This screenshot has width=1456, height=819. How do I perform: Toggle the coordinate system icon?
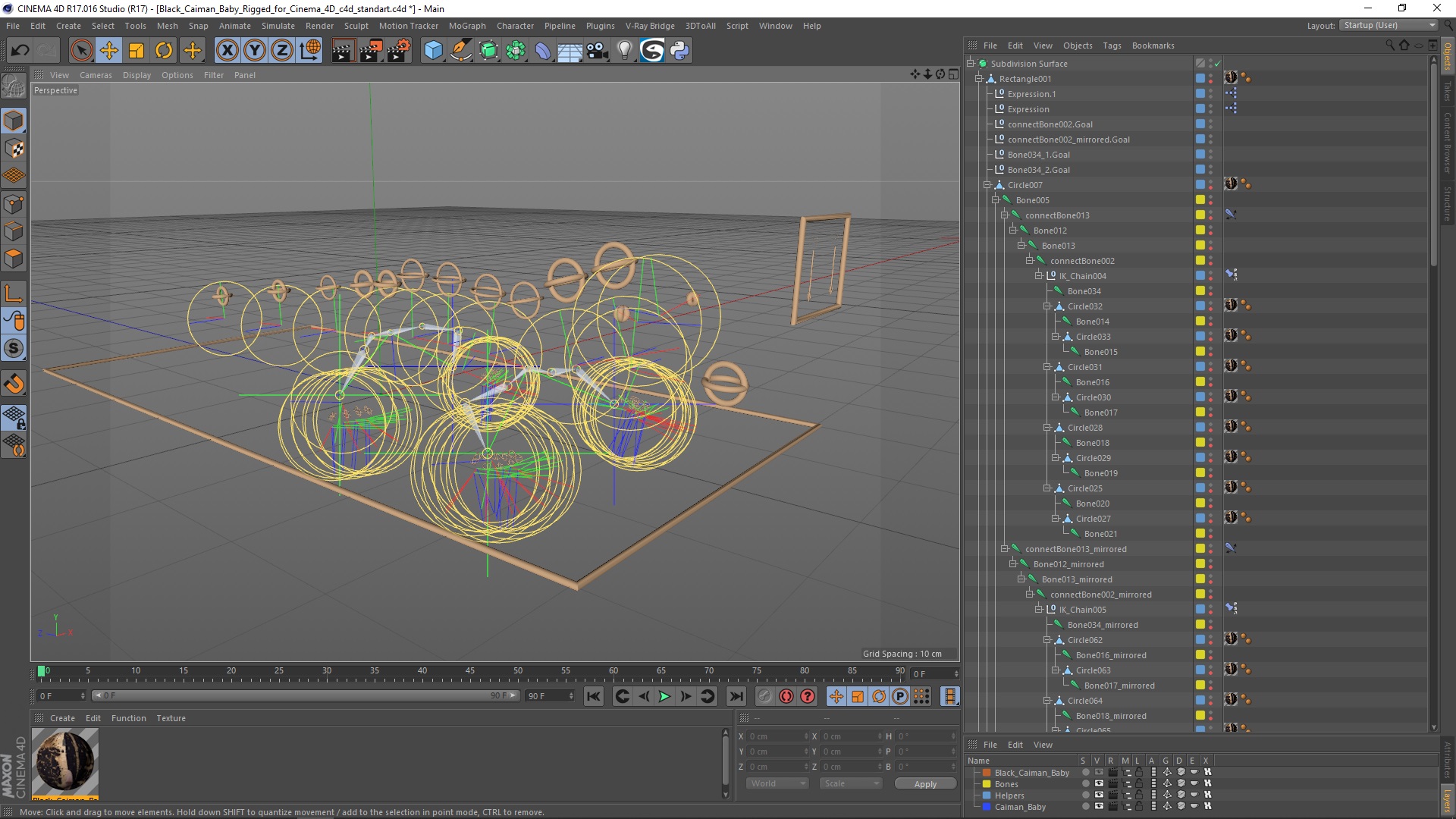click(x=310, y=51)
